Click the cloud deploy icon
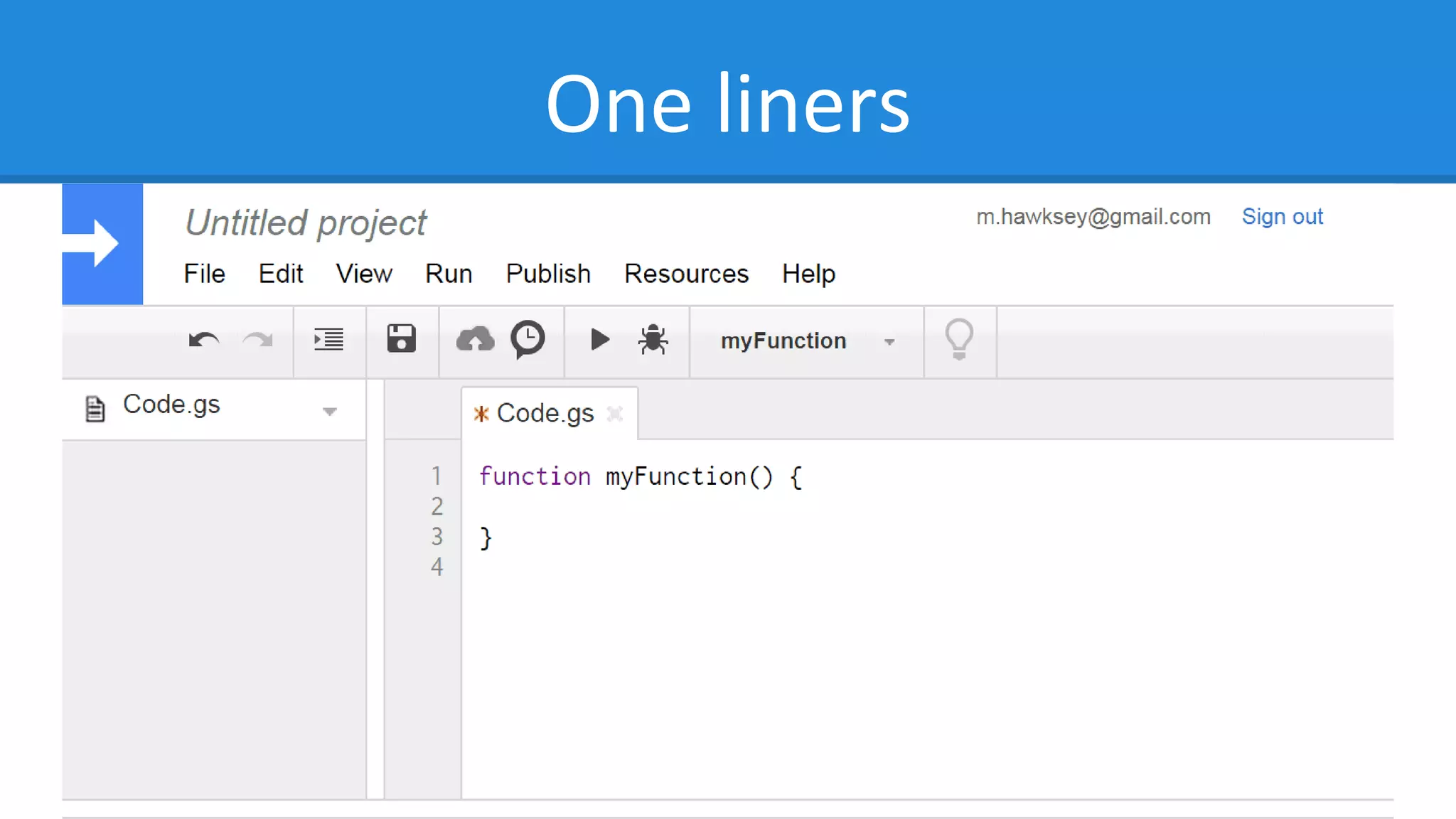Image resolution: width=1456 pixels, height=819 pixels. click(x=475, y=340)
